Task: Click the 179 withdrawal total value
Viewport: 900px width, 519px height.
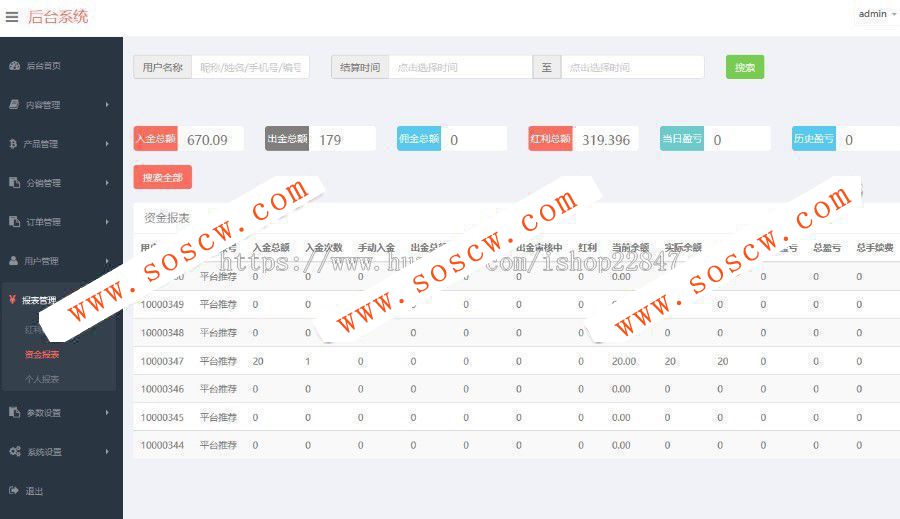Action: pos(330,140)
